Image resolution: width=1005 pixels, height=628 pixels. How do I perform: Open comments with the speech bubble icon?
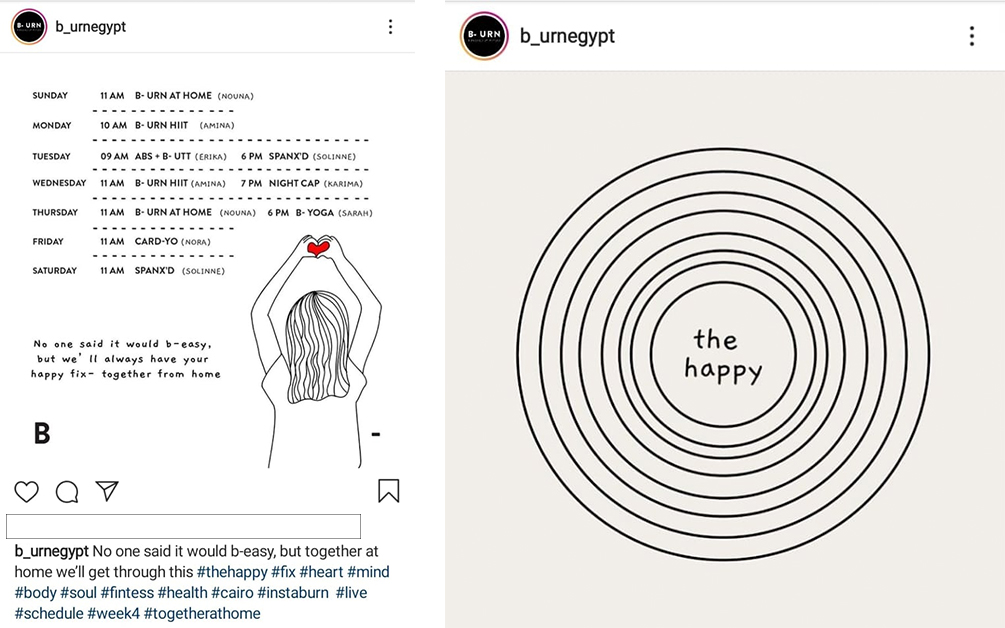pyautogui.click(x=67, y=492)
